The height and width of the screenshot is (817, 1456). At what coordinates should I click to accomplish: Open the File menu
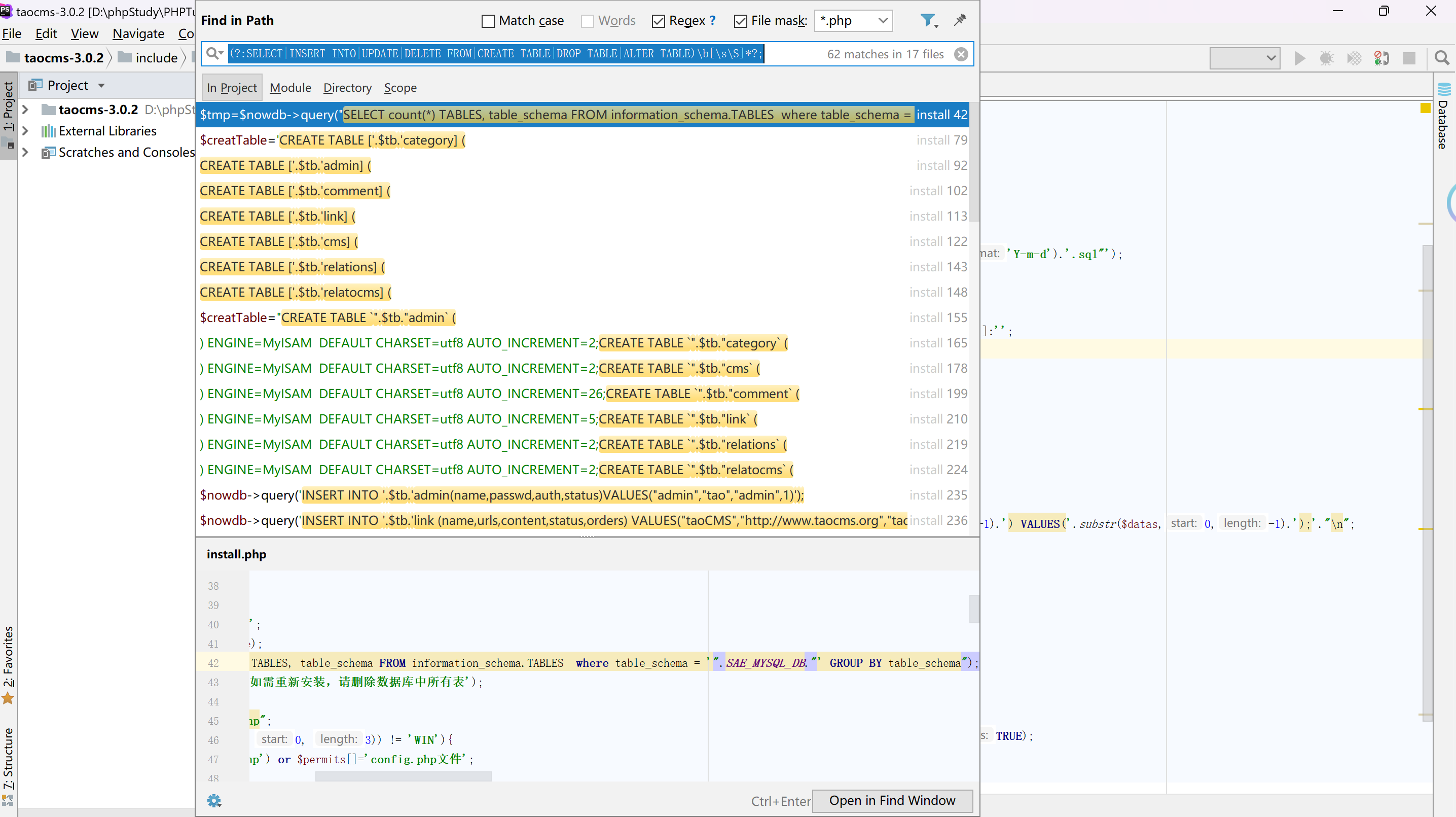(12, 33)
